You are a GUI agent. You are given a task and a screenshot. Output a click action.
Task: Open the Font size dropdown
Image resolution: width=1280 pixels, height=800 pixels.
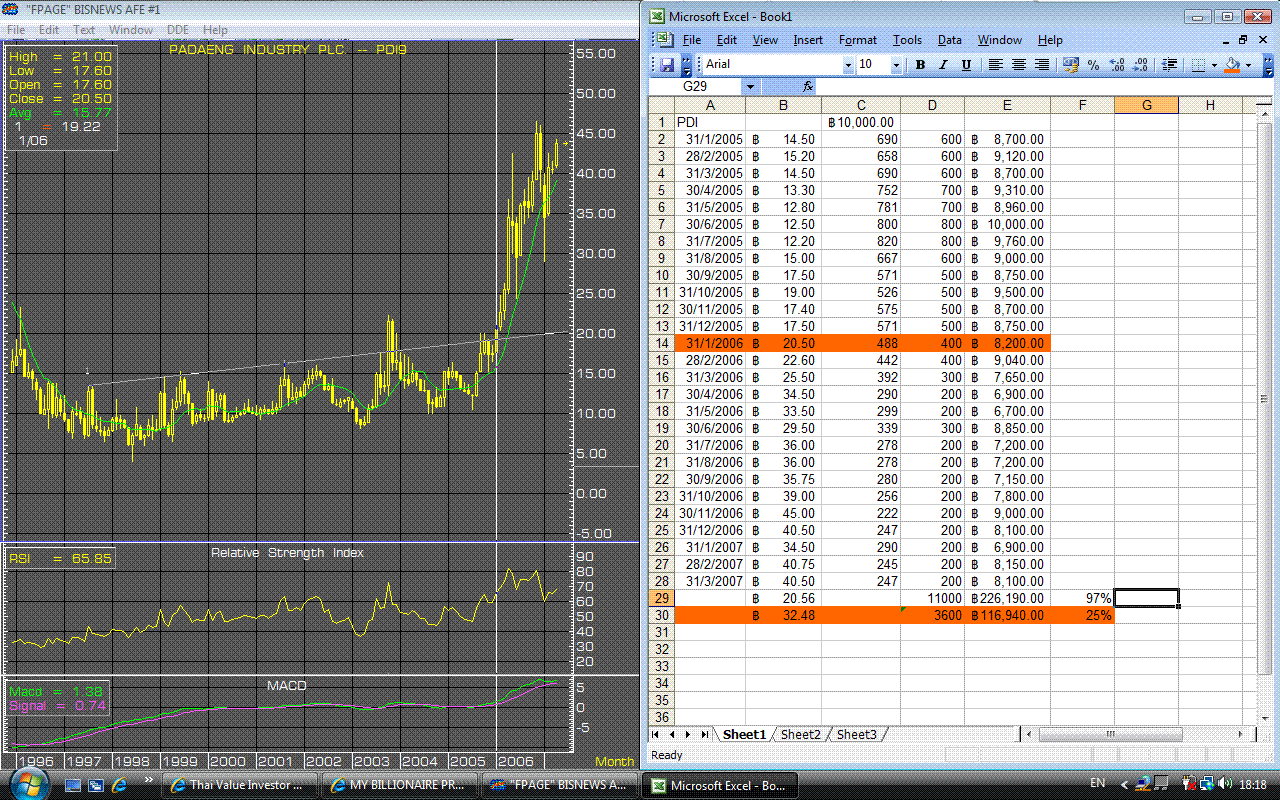tap(896, 64)
